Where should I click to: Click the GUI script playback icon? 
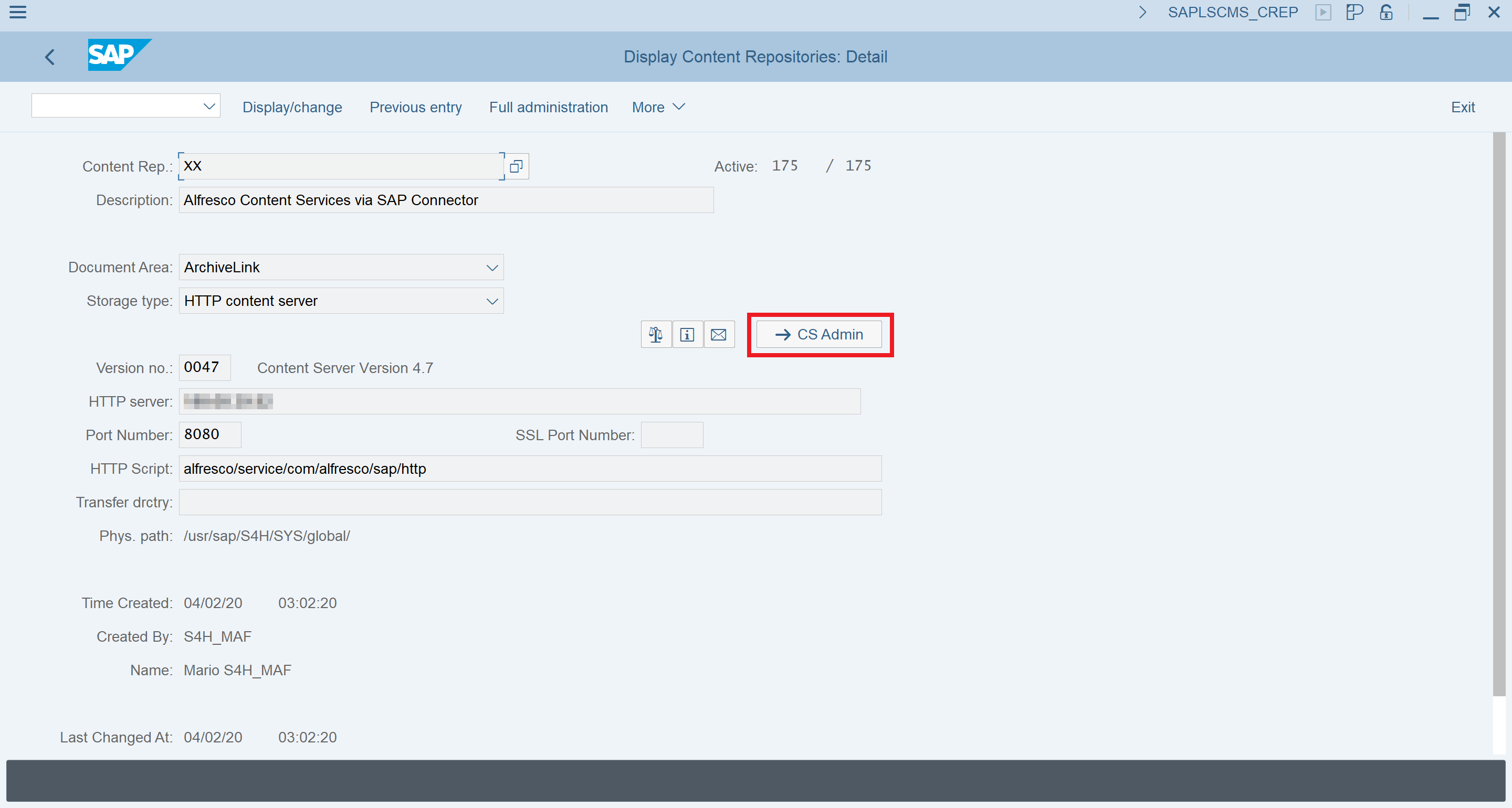point(1324,12)
